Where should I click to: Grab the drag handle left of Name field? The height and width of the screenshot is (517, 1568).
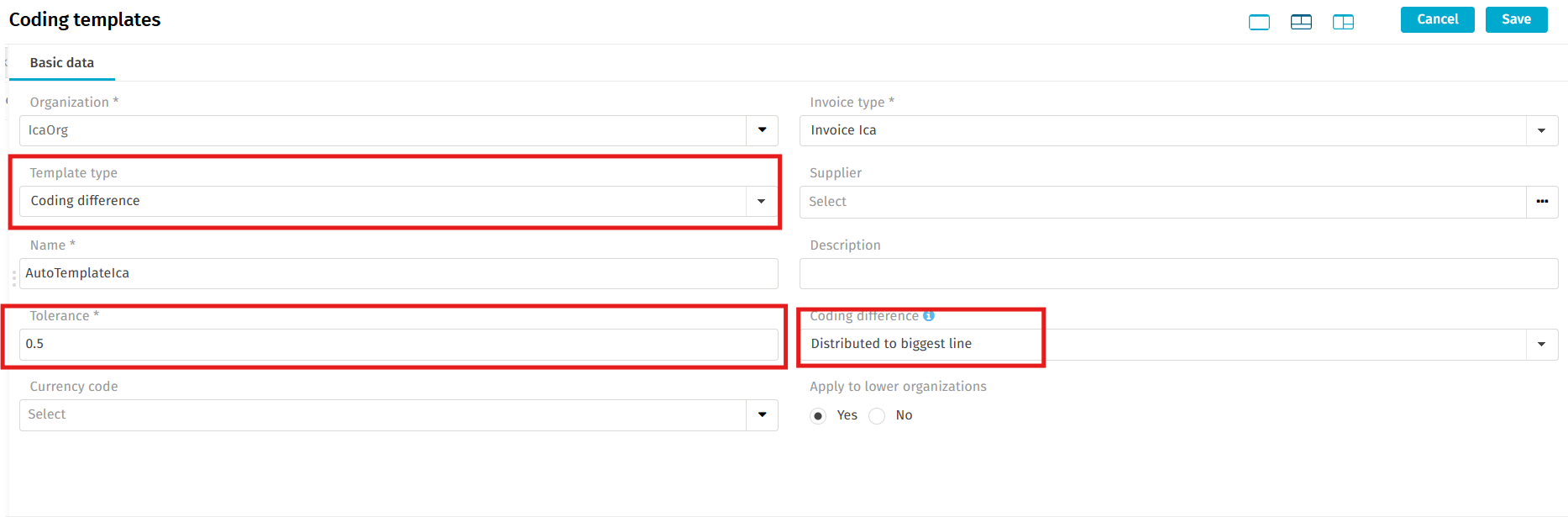tap(14, 278)
